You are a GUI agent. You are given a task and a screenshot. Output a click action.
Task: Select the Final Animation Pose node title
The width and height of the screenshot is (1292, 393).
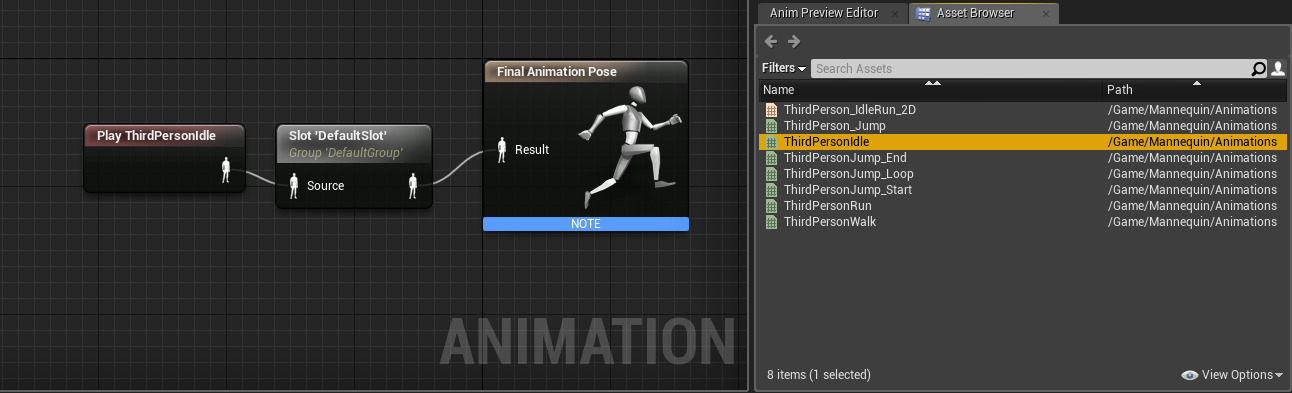coord(557,72)
